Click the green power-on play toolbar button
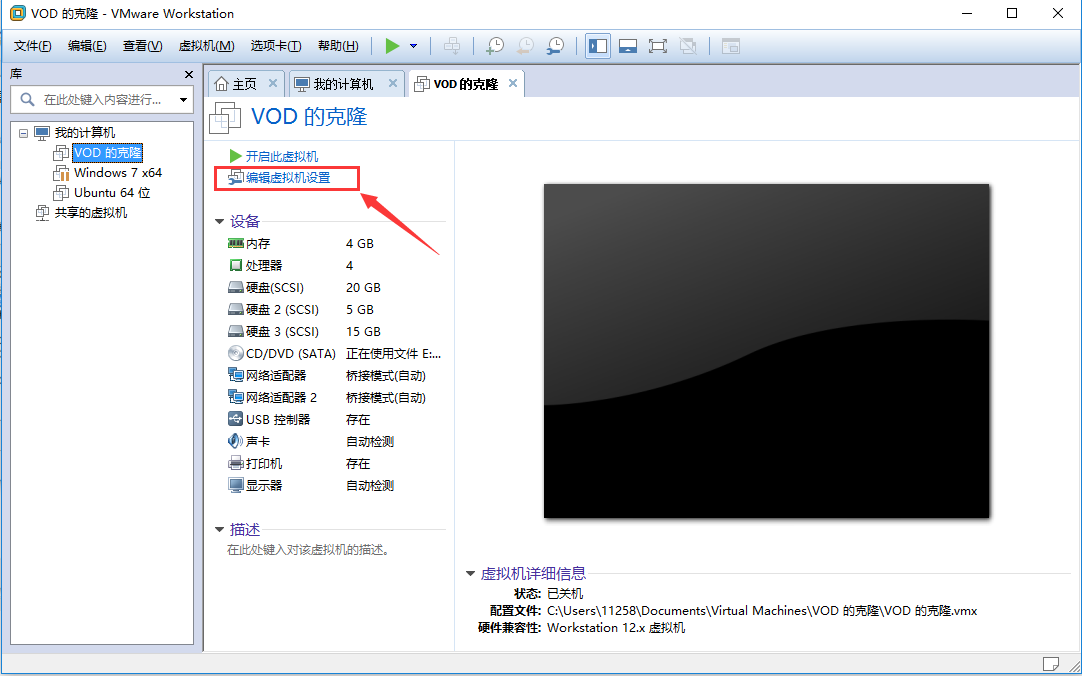The width and height of the screenshot is (1082, 676). pyautogui.click(x=392, y=46)
